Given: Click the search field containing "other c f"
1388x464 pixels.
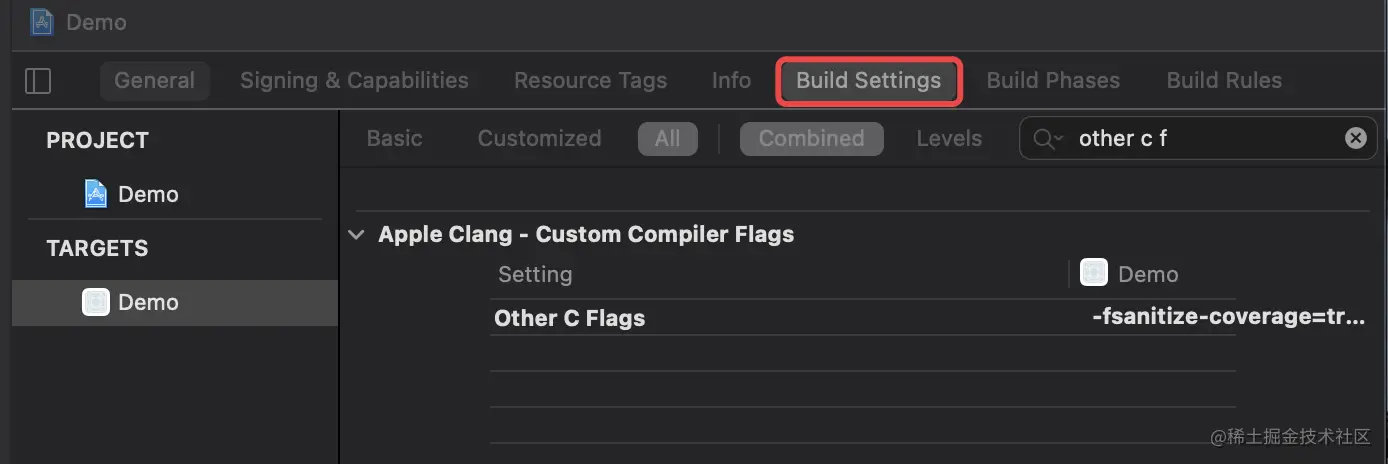Looking at the screenshot, I should [x=1200, y=139].
